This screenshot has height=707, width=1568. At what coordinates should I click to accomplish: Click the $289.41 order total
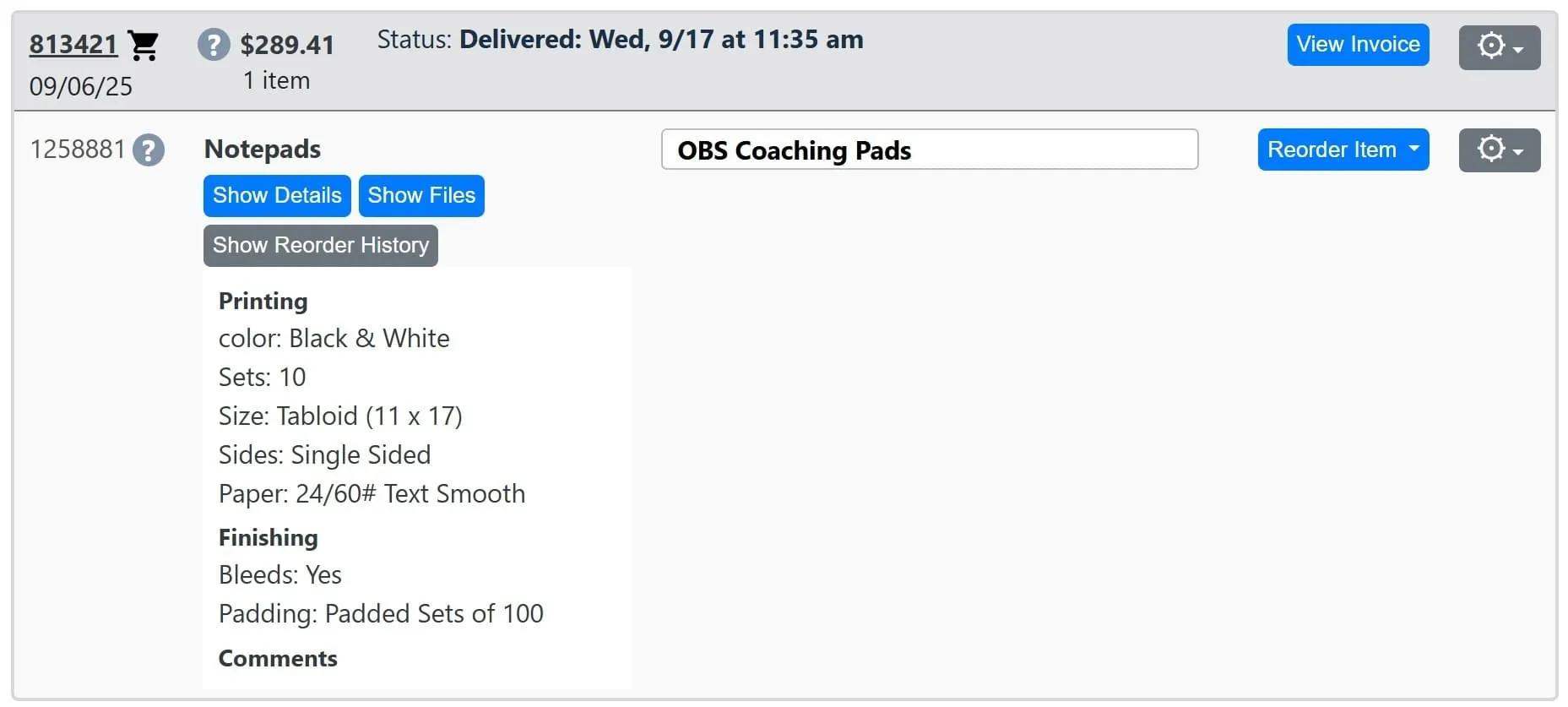[x=287, y=45]
